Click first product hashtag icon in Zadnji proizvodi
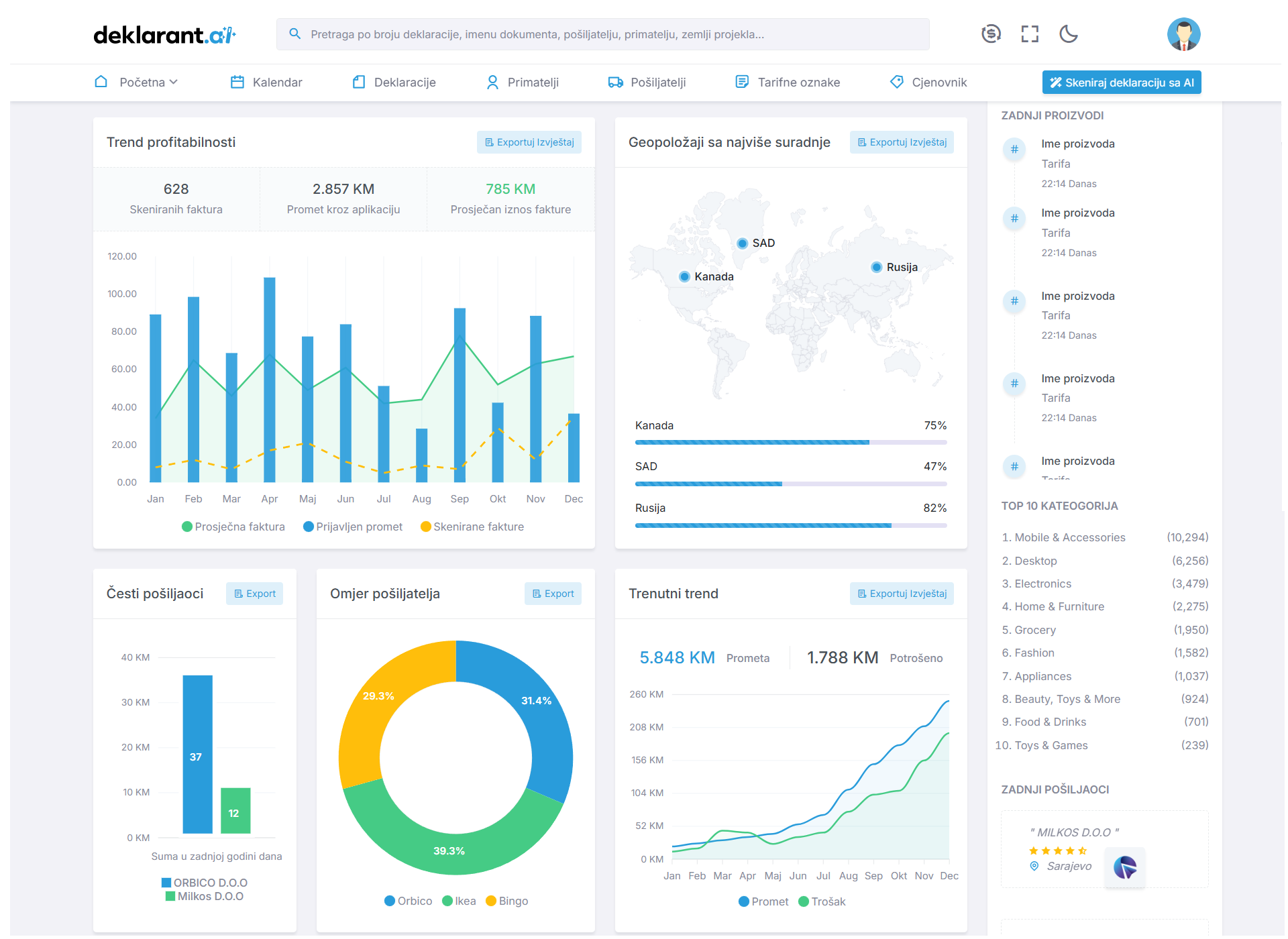Screen dimensions: 1288x939 pos(1014,150)
